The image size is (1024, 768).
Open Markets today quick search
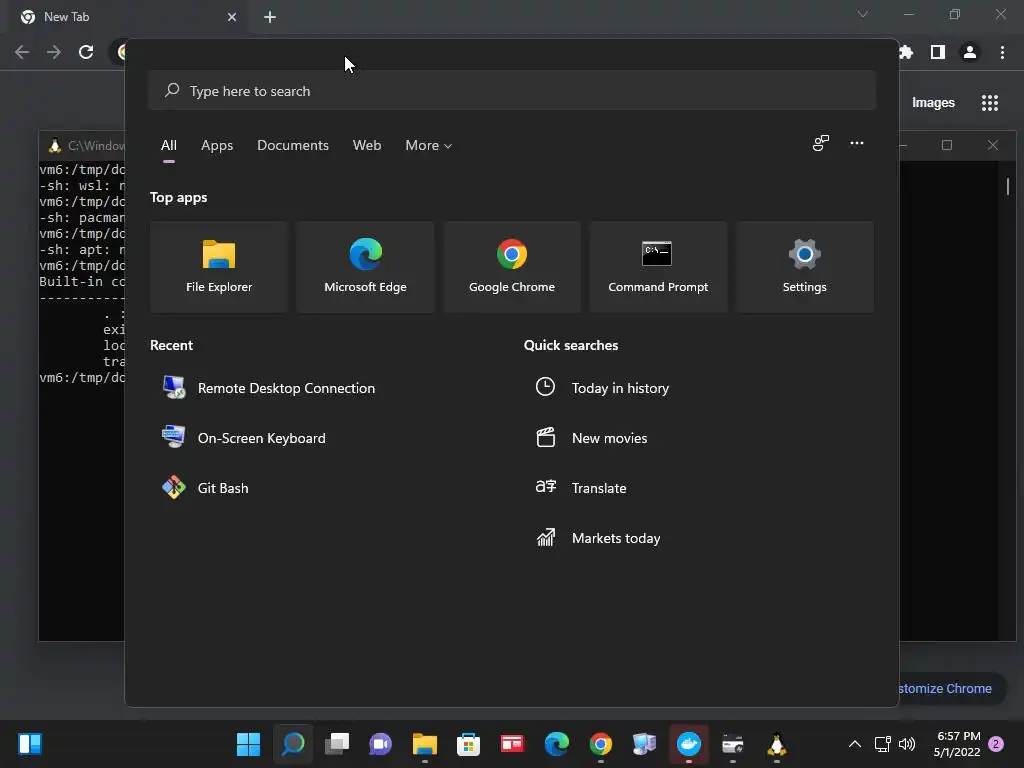pyautogui.click(x=598, y=538)
